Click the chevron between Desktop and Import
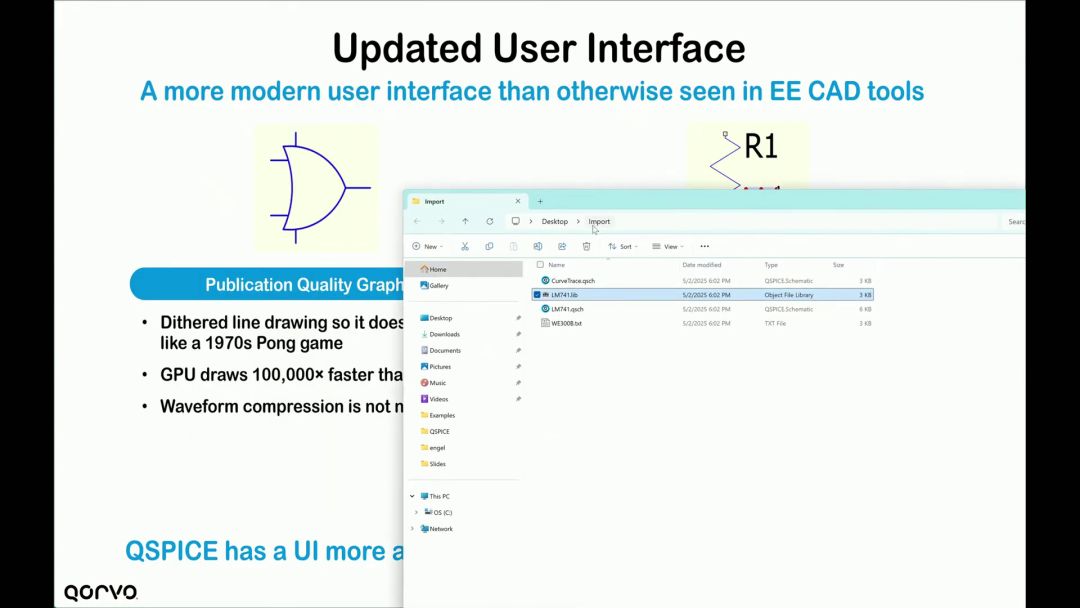 pos(578,222)
